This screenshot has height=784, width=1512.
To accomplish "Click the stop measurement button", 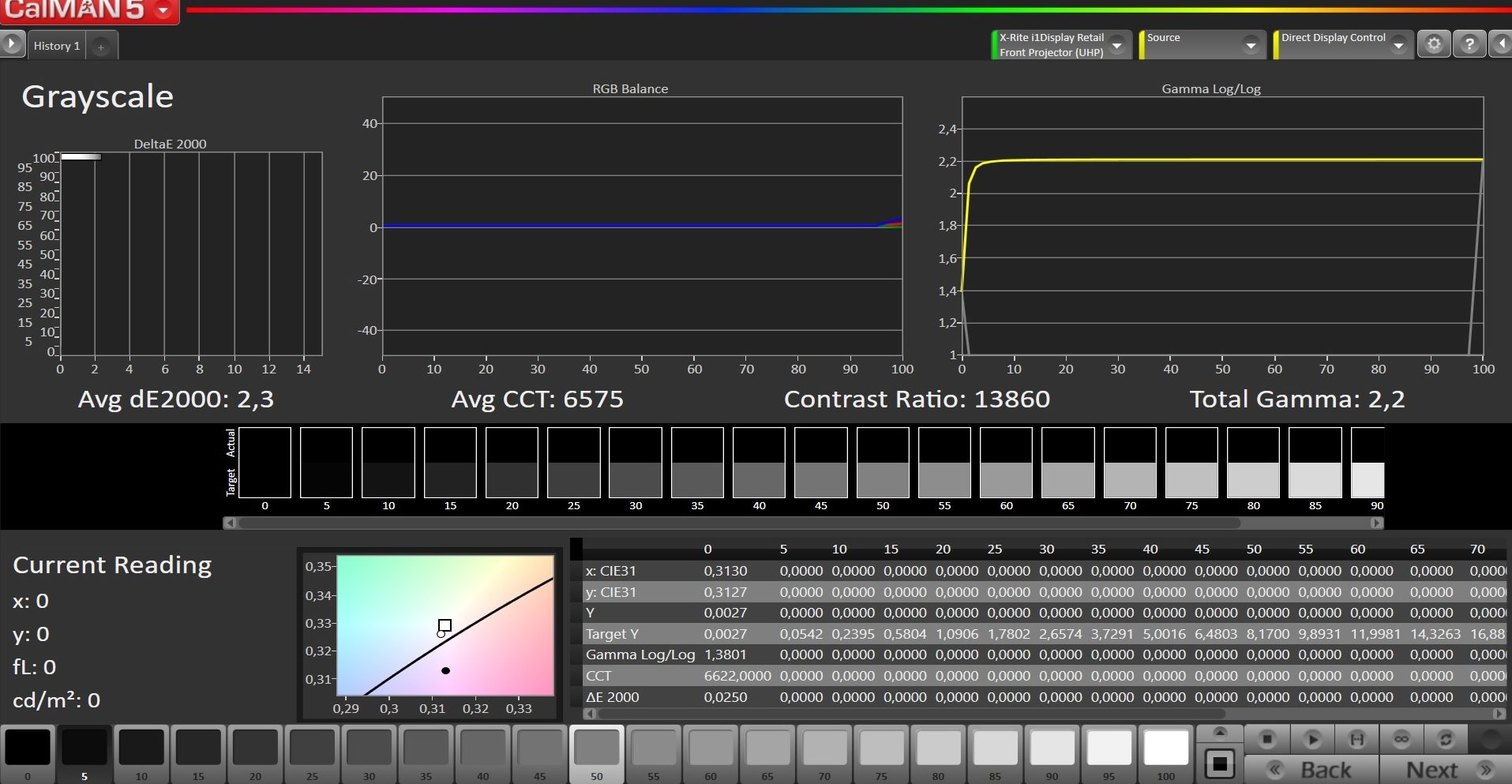I will (1266, 740).
